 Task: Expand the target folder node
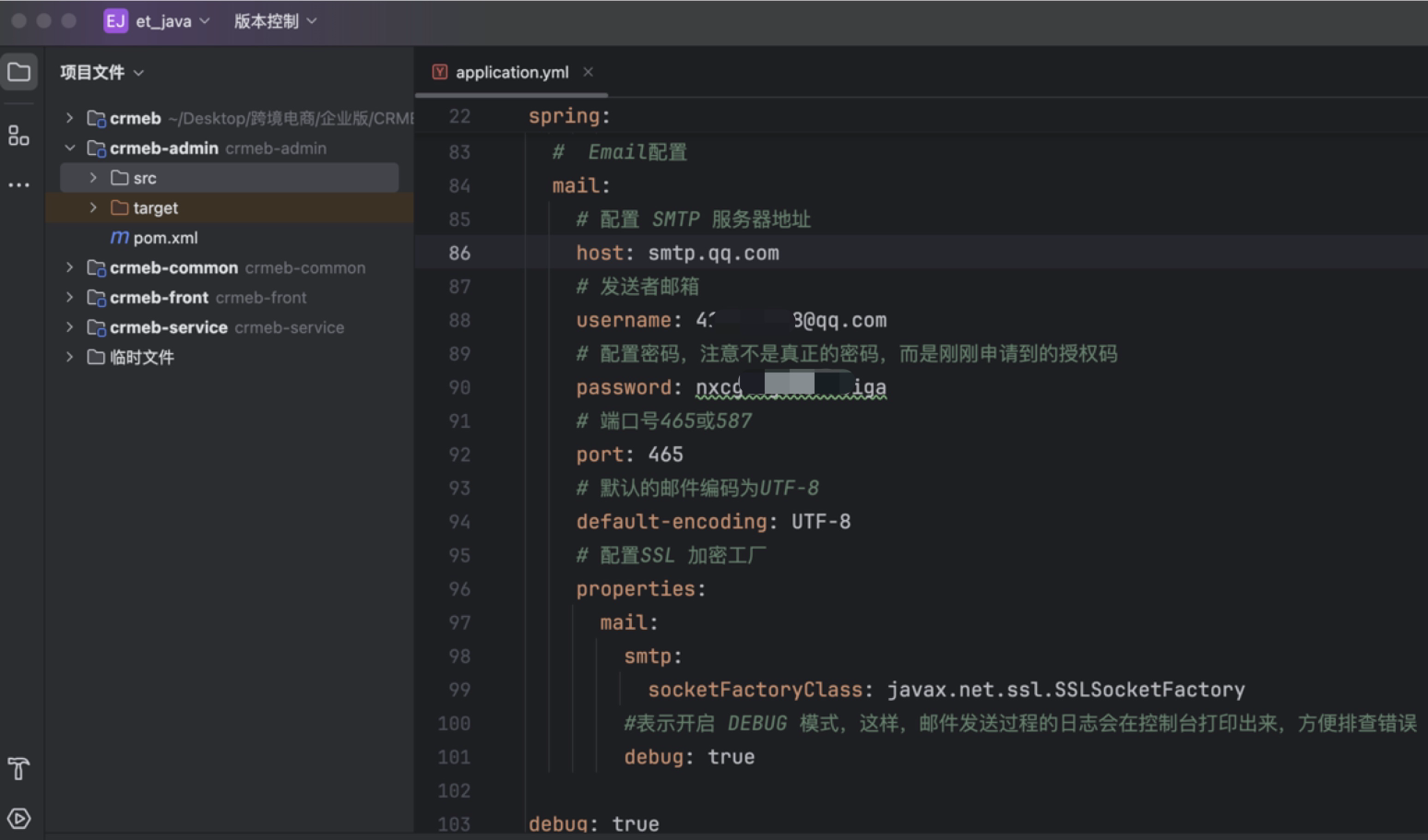point(93,207)
